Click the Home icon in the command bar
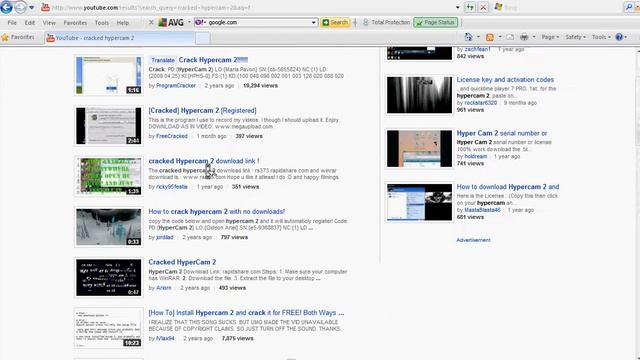 pos(469,37)
